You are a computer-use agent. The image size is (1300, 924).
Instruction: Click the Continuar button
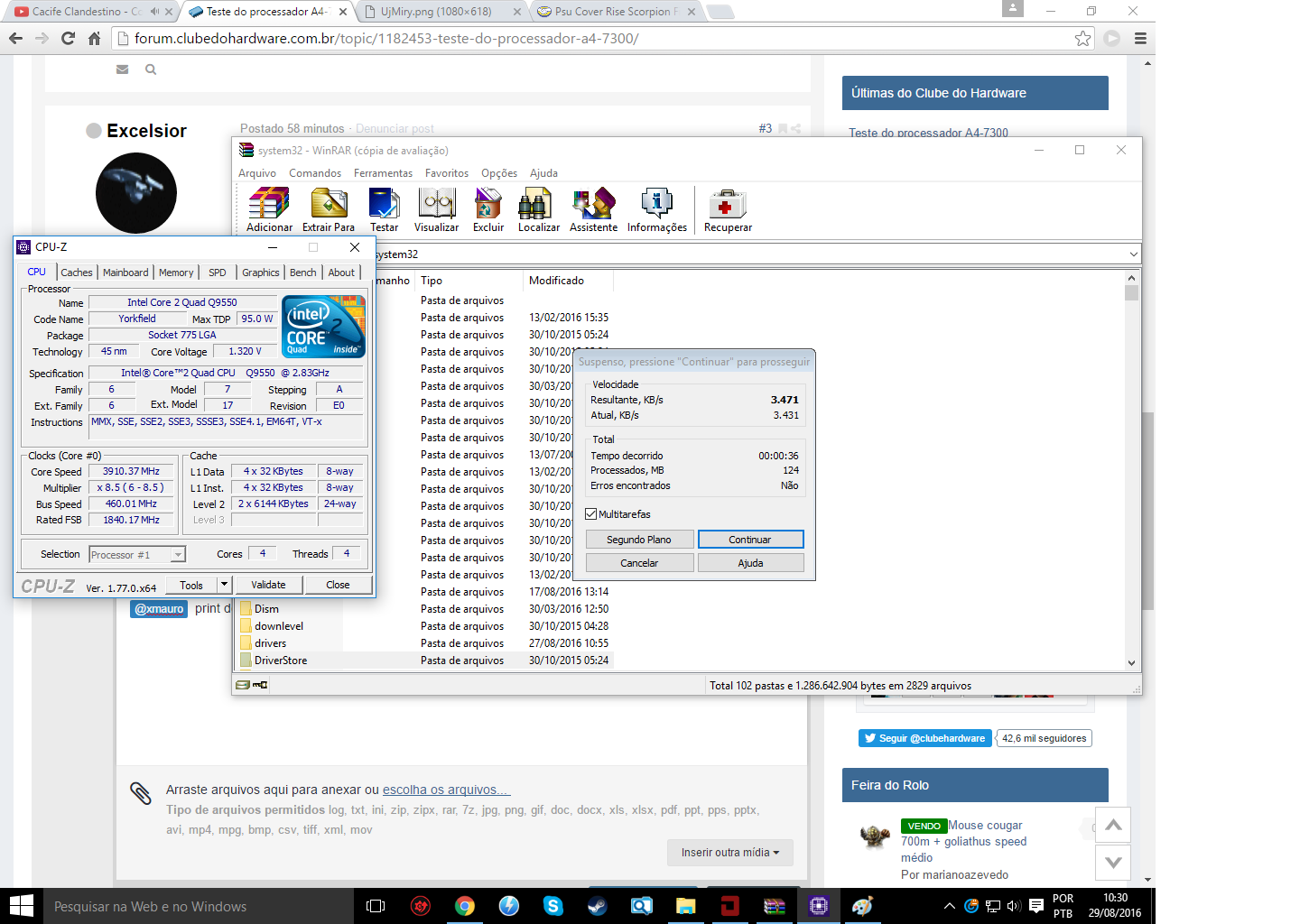[750, 540]
